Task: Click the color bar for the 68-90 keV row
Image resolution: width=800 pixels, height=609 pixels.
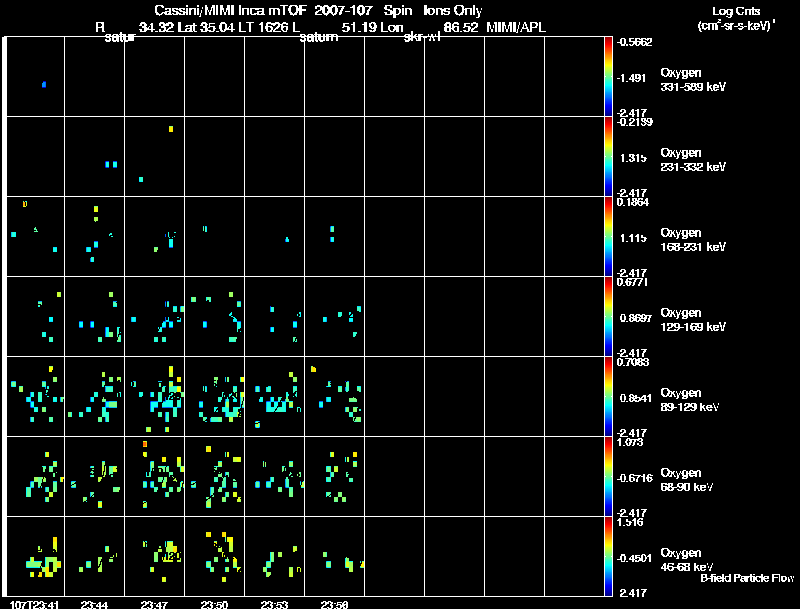Action: 608,477
